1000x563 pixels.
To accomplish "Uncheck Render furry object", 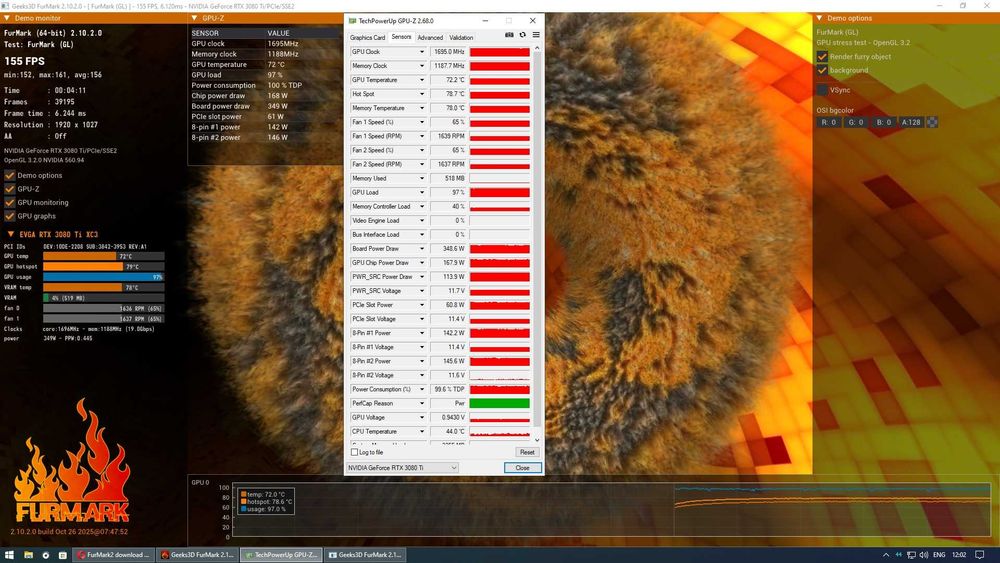I will pos(822,57).
